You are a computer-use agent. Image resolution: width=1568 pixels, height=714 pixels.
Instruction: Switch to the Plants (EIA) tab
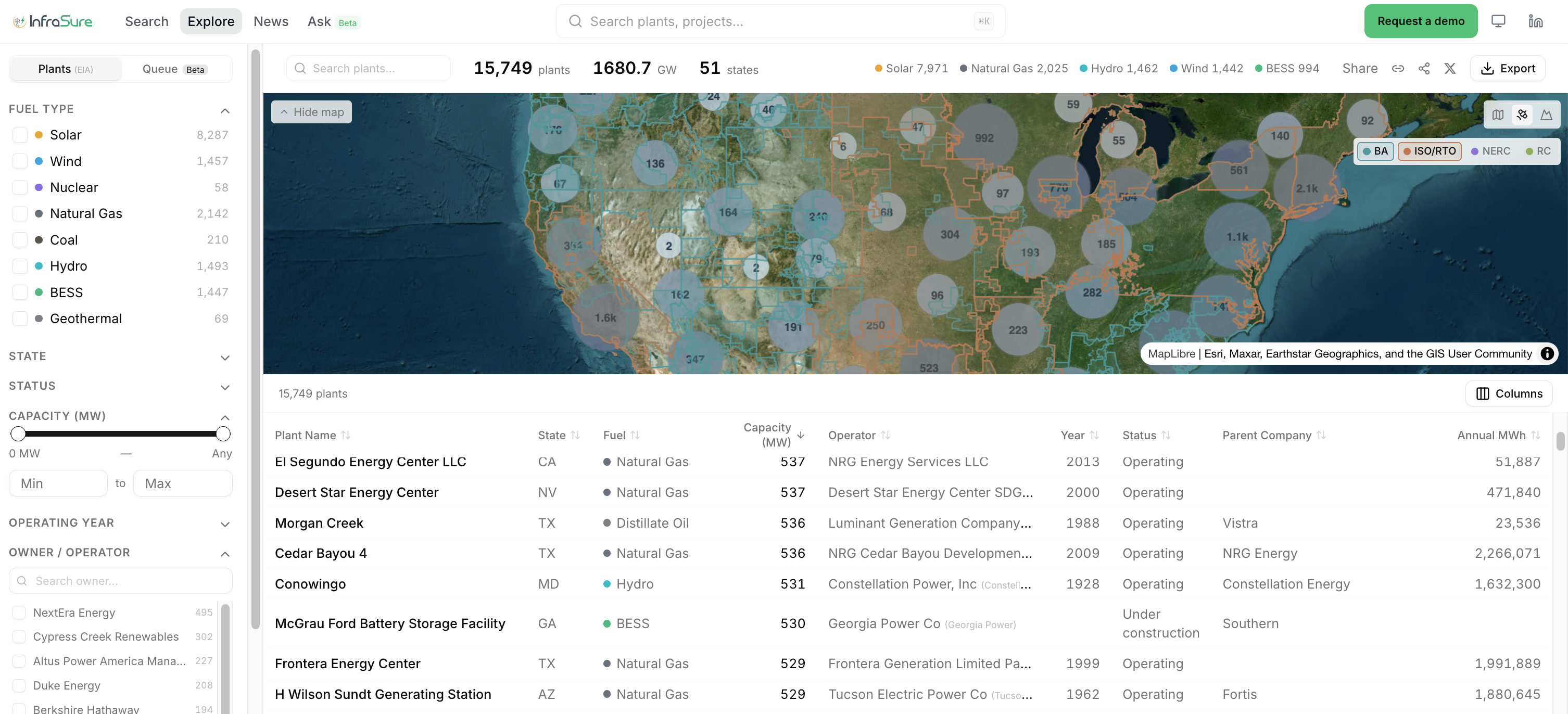(65, 69)
